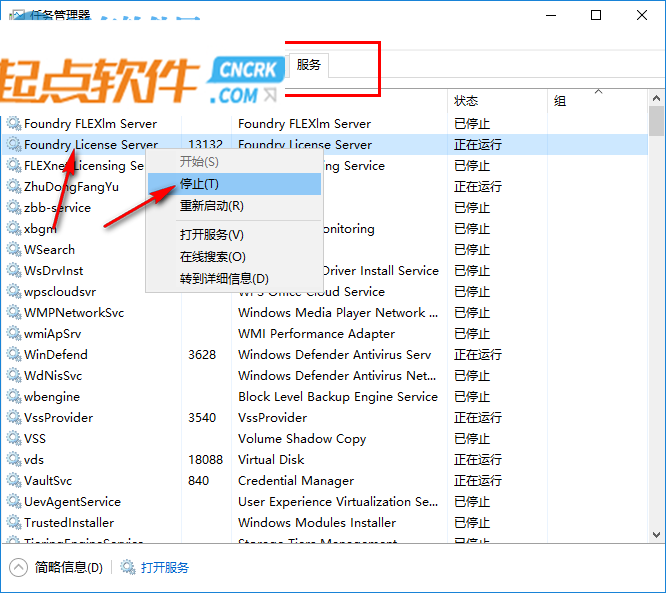Switch to the 服务 tab

coord(309,65)
